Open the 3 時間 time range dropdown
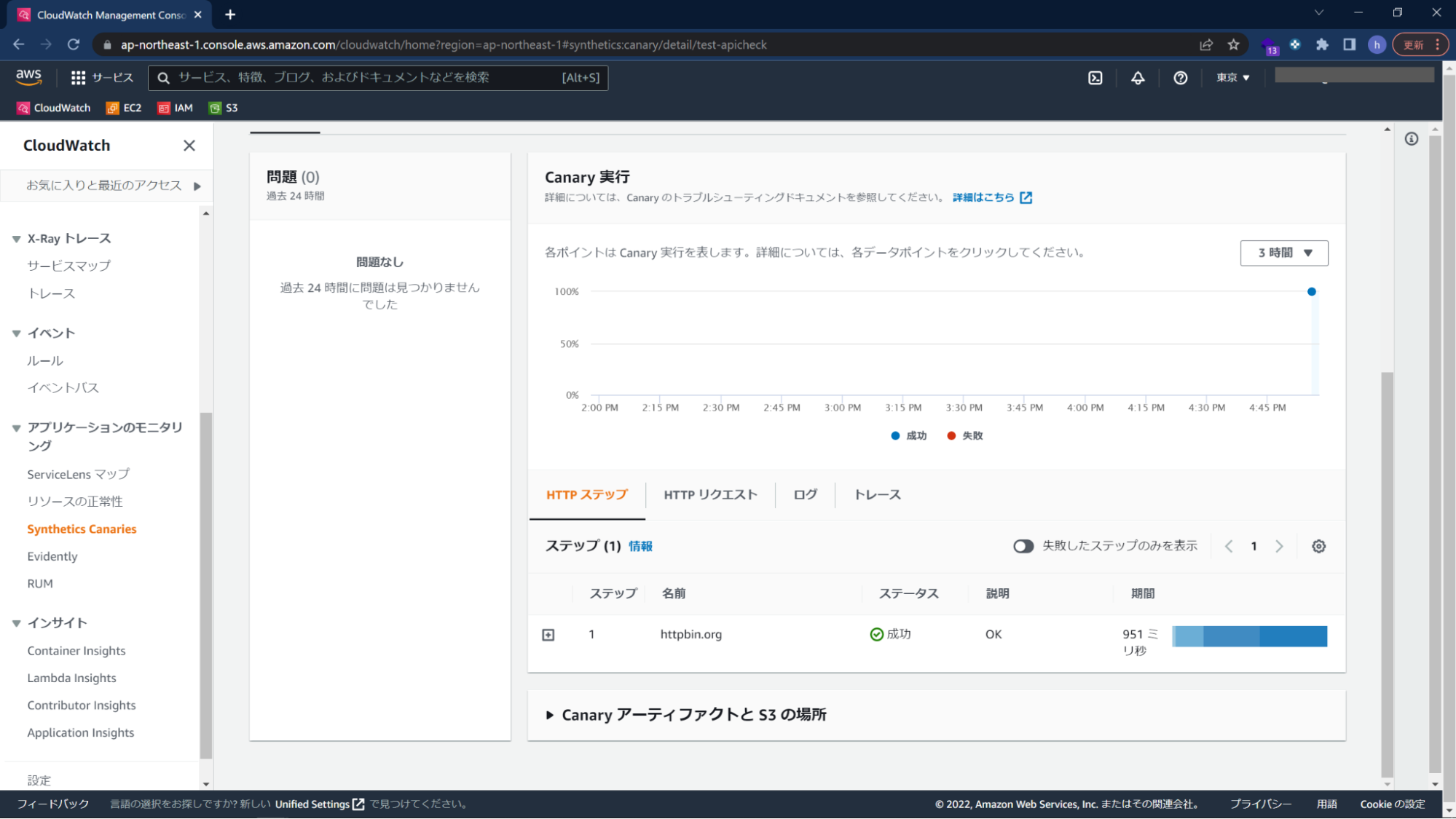Image resolution: width=1456 pixels, height=819 pixels. coord(1284,253)
